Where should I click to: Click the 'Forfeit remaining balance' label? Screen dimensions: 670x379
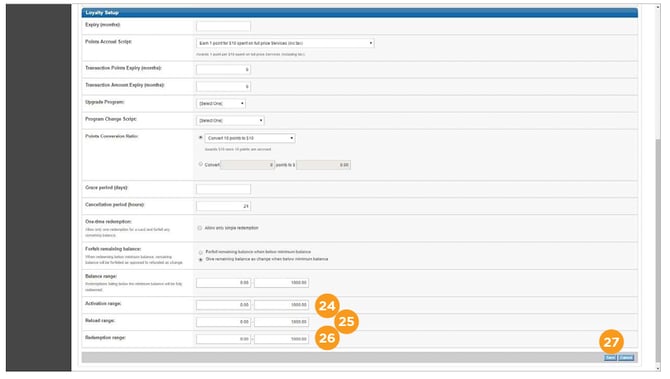pos(113,249)
